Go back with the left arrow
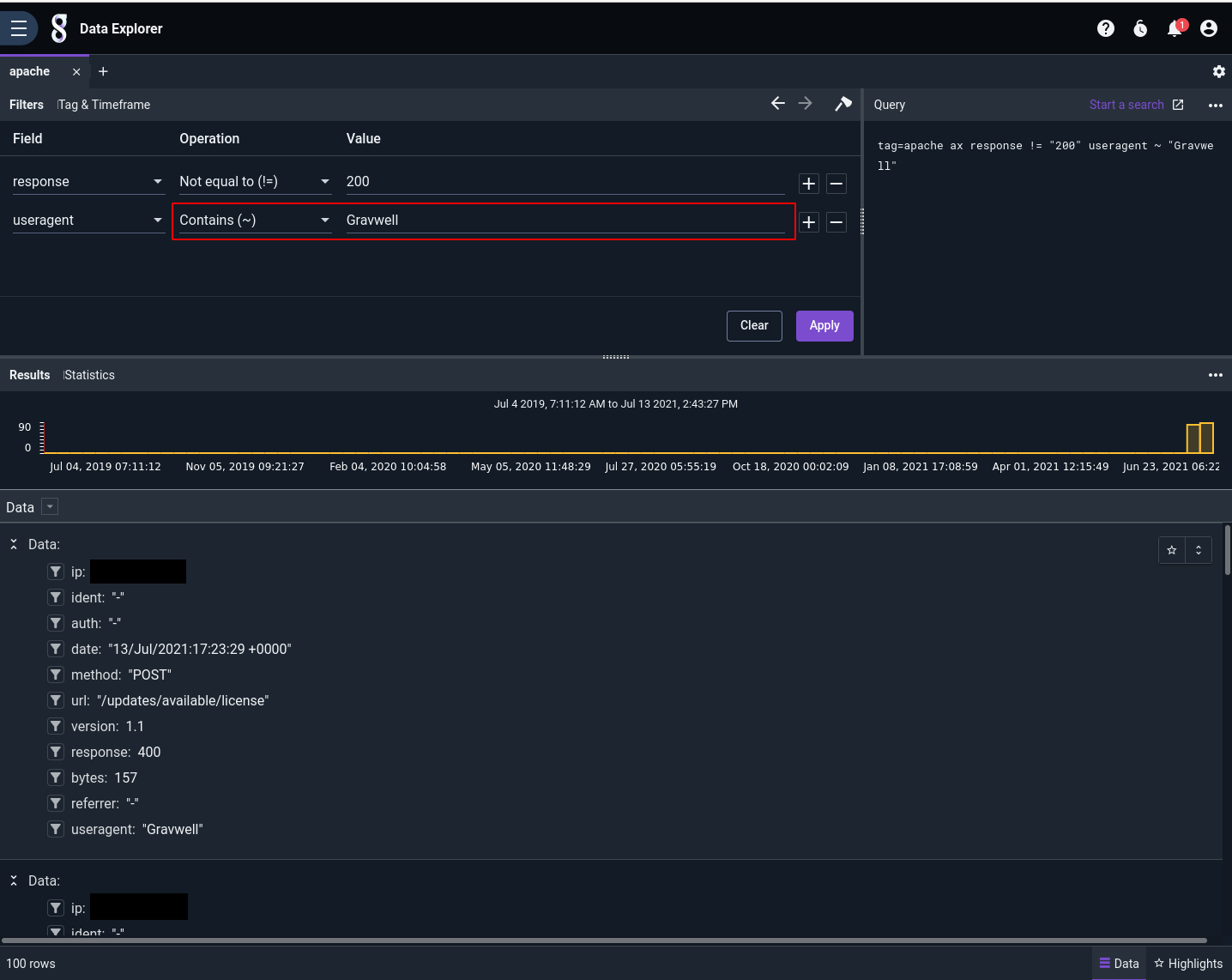Image resolution: width=1232 pixels, height=980 pixels. (x=778, y=103)
